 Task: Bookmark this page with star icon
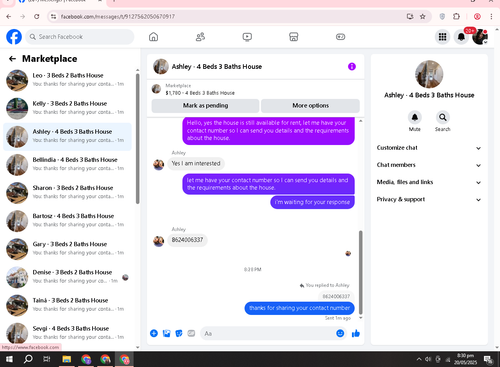pyautogui.click(x=423, y=16)
